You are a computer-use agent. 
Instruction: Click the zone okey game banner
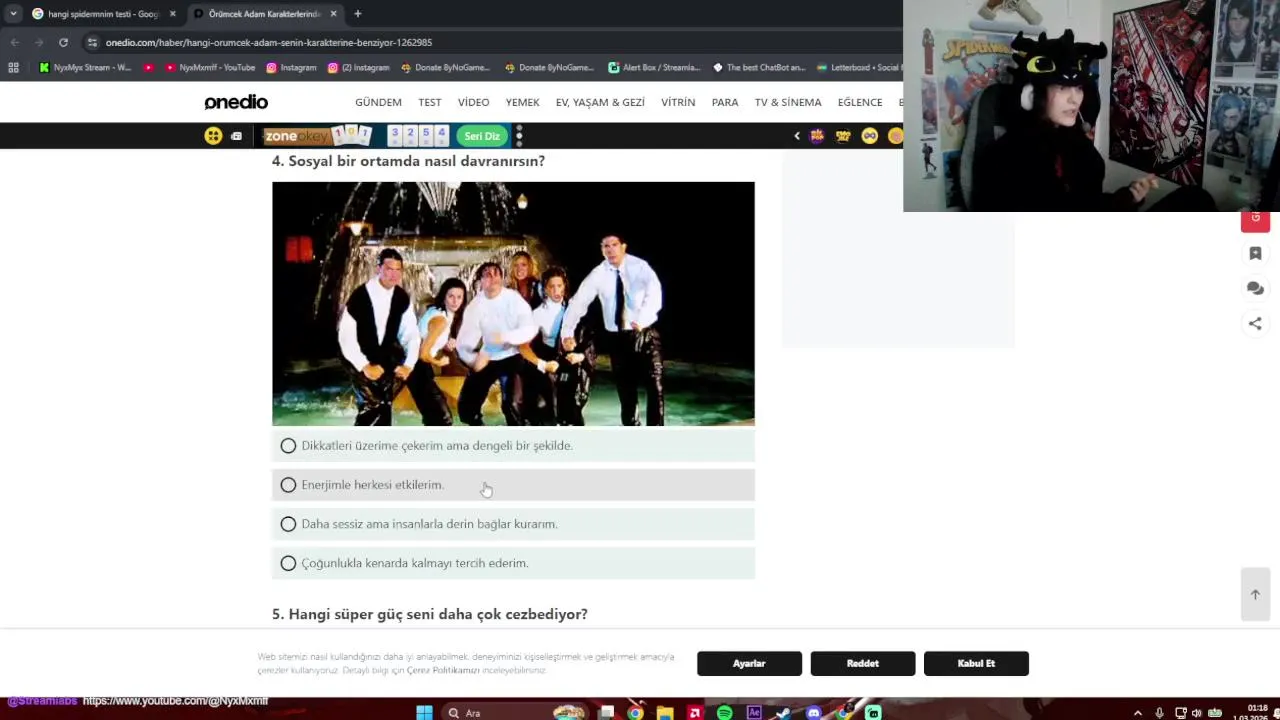click(x=317, y=136)
